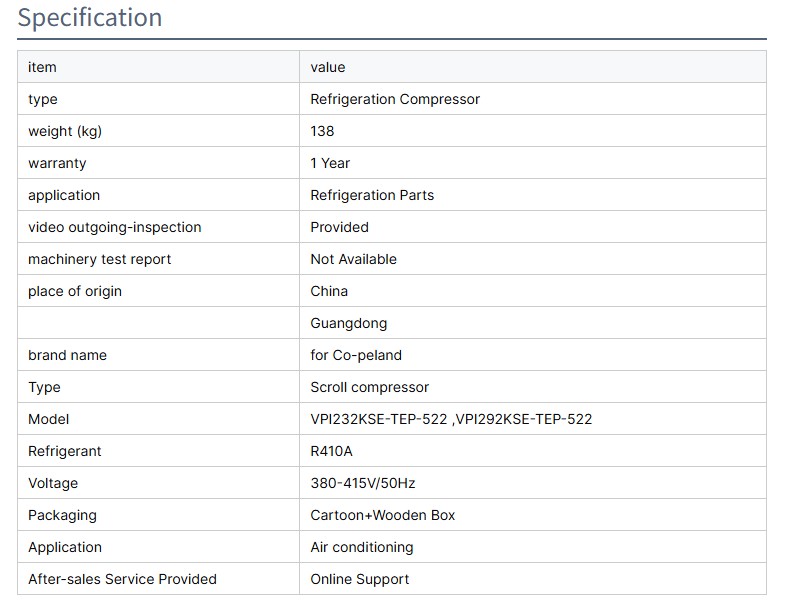This screenshot has height=610, width=786.
Task: Select the 138 weight value
Action: pos(322,131)
